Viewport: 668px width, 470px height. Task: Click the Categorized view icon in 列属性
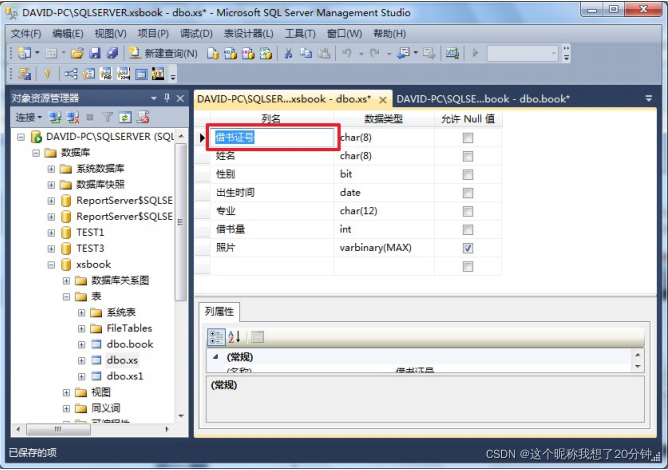click(x=216, y=337)
